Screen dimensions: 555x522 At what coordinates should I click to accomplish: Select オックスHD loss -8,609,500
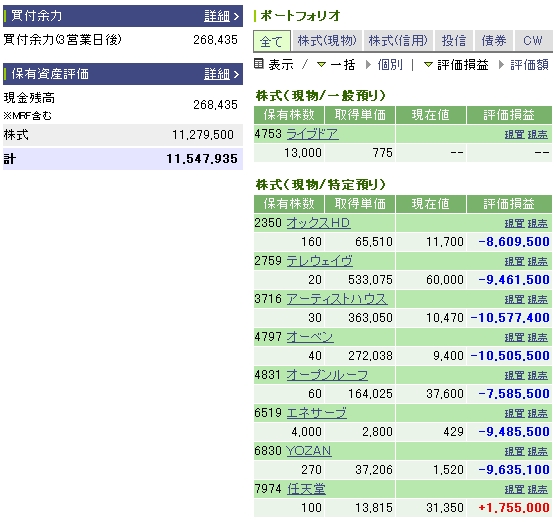click(x=514, y=242)
